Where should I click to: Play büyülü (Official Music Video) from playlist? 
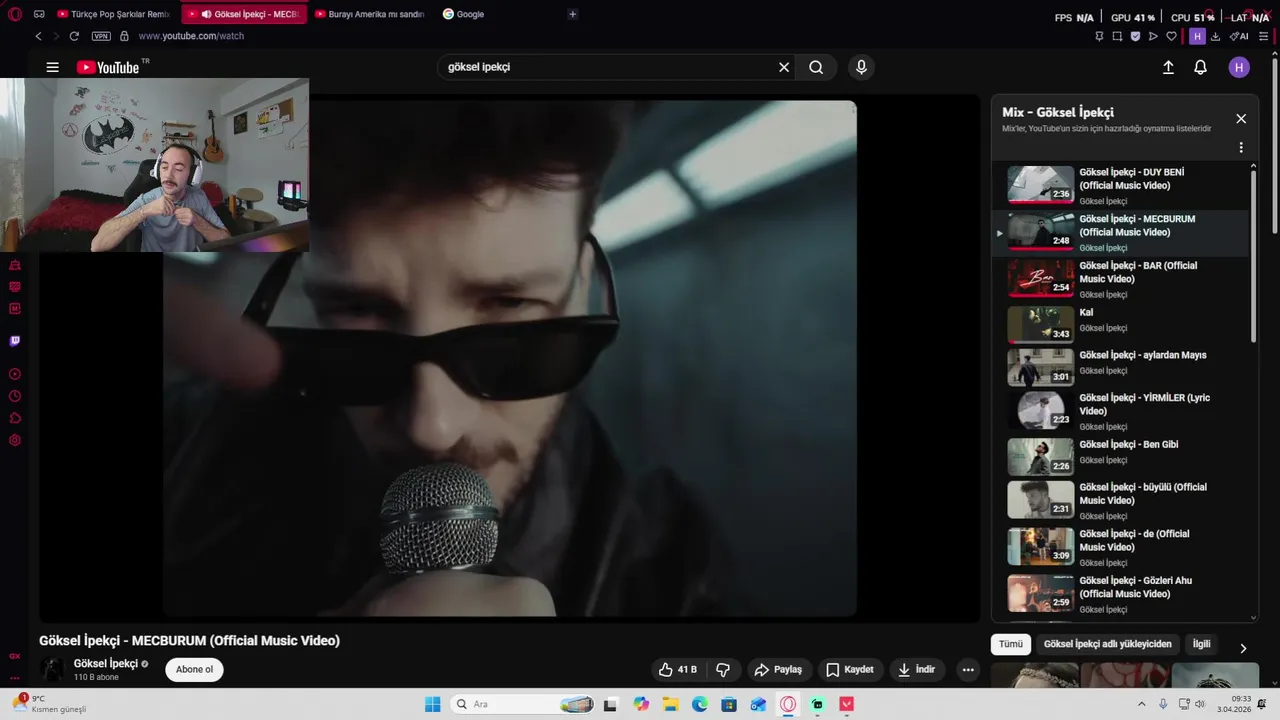(x=1120, y=500)
